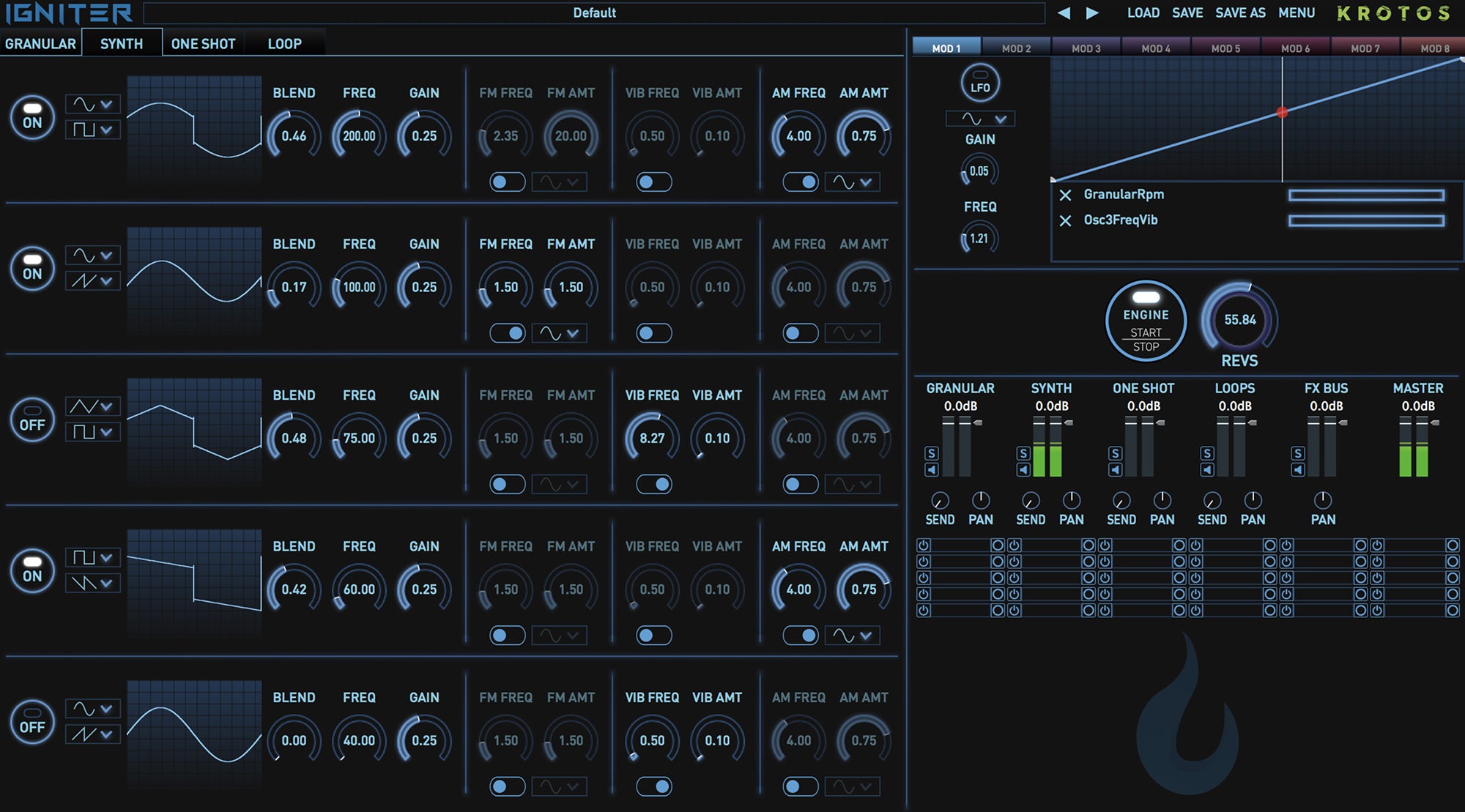1465x812 pixels.
Task: Click the LOAD button
Action: [1141, 12]
